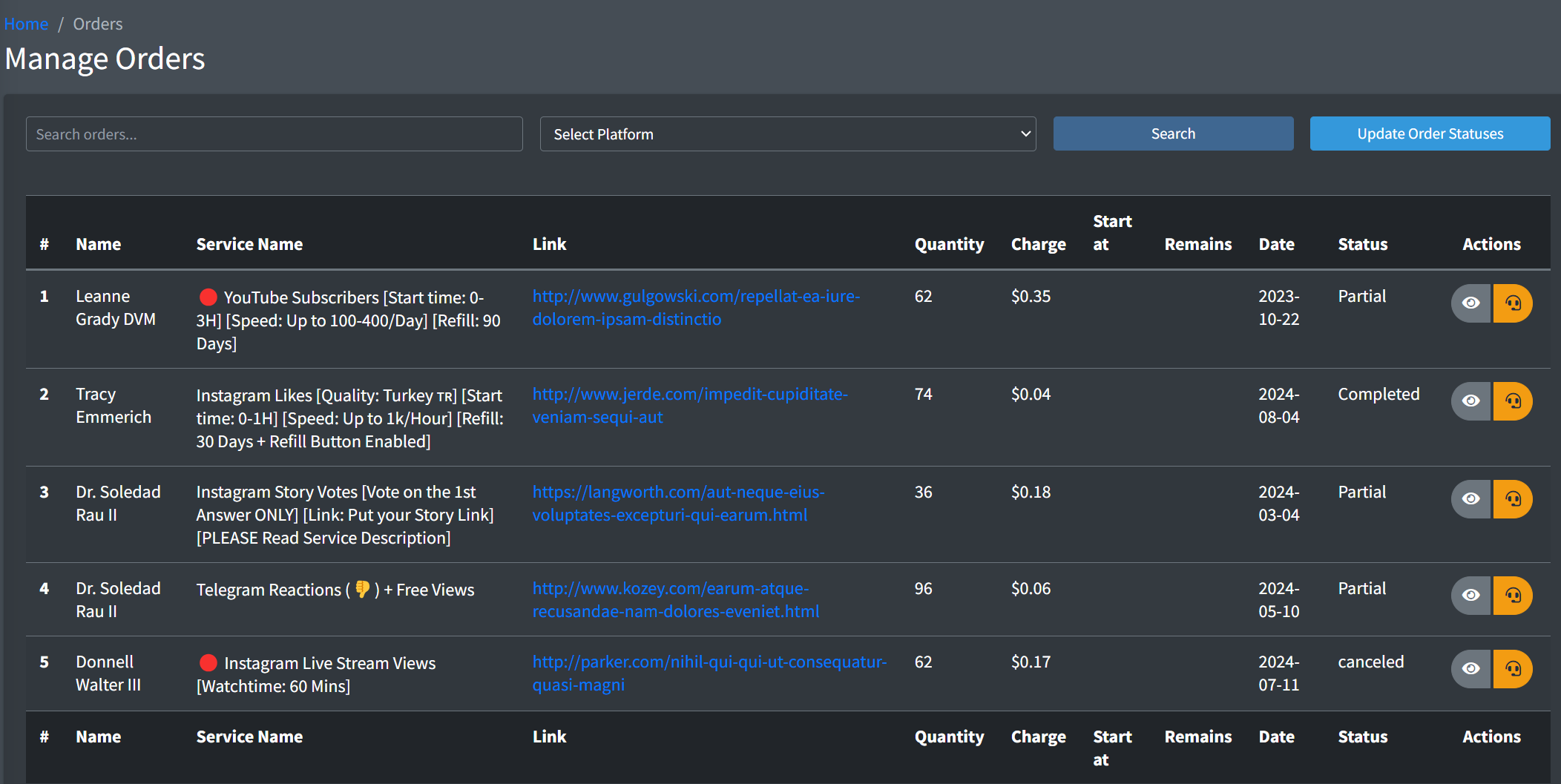
Task: Open the jerde.com order link
Action: pyautogui.click(x=690, y=406)
